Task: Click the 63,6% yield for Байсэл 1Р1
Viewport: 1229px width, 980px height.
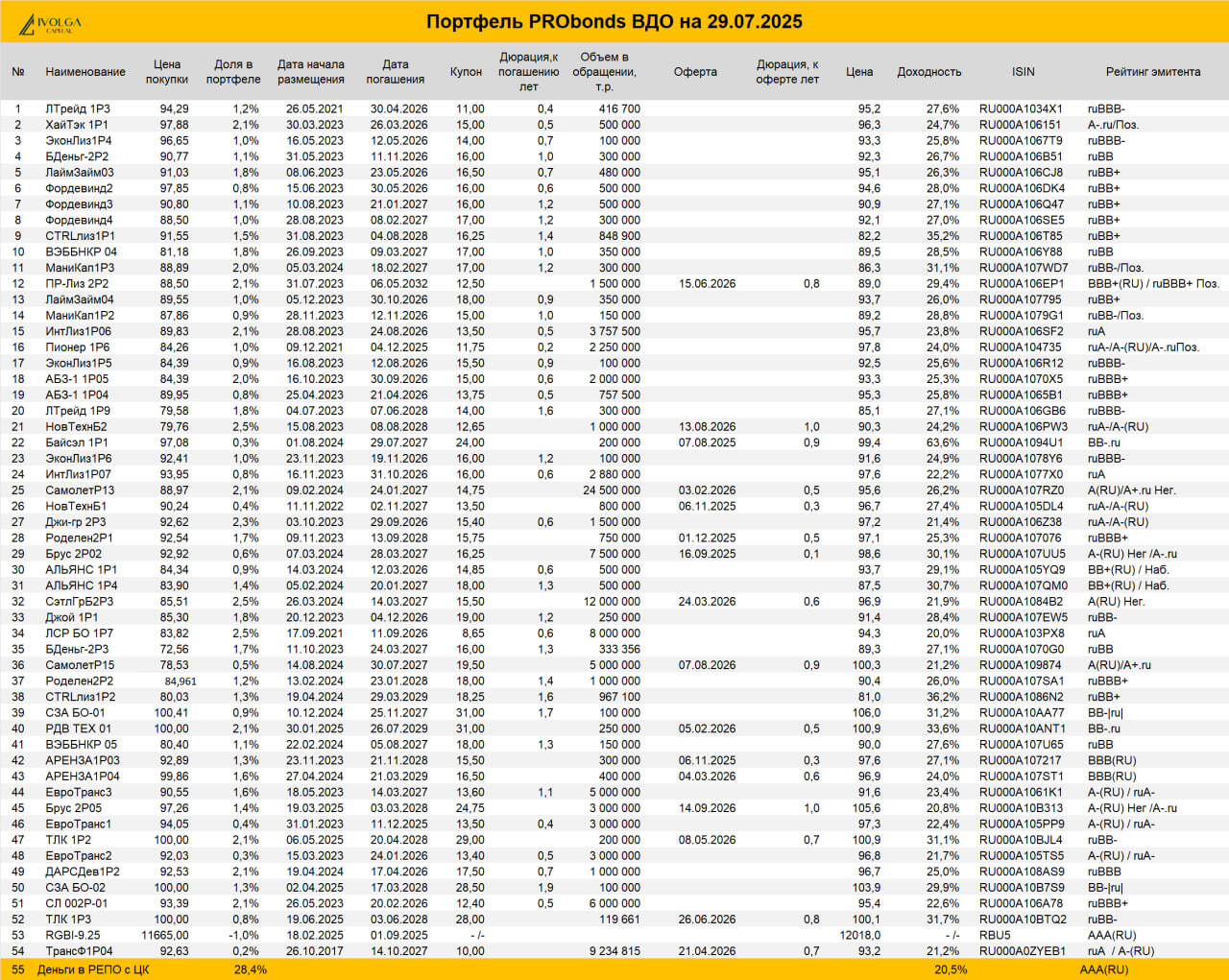Action: [943, 442]
